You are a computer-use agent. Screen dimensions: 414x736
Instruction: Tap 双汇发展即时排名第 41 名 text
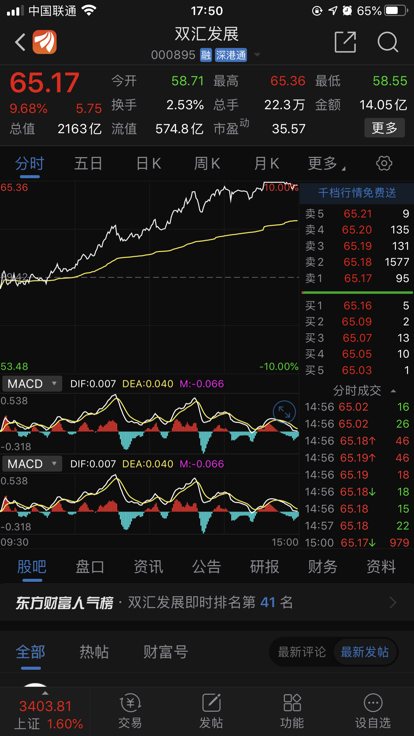tap(211, 602)
